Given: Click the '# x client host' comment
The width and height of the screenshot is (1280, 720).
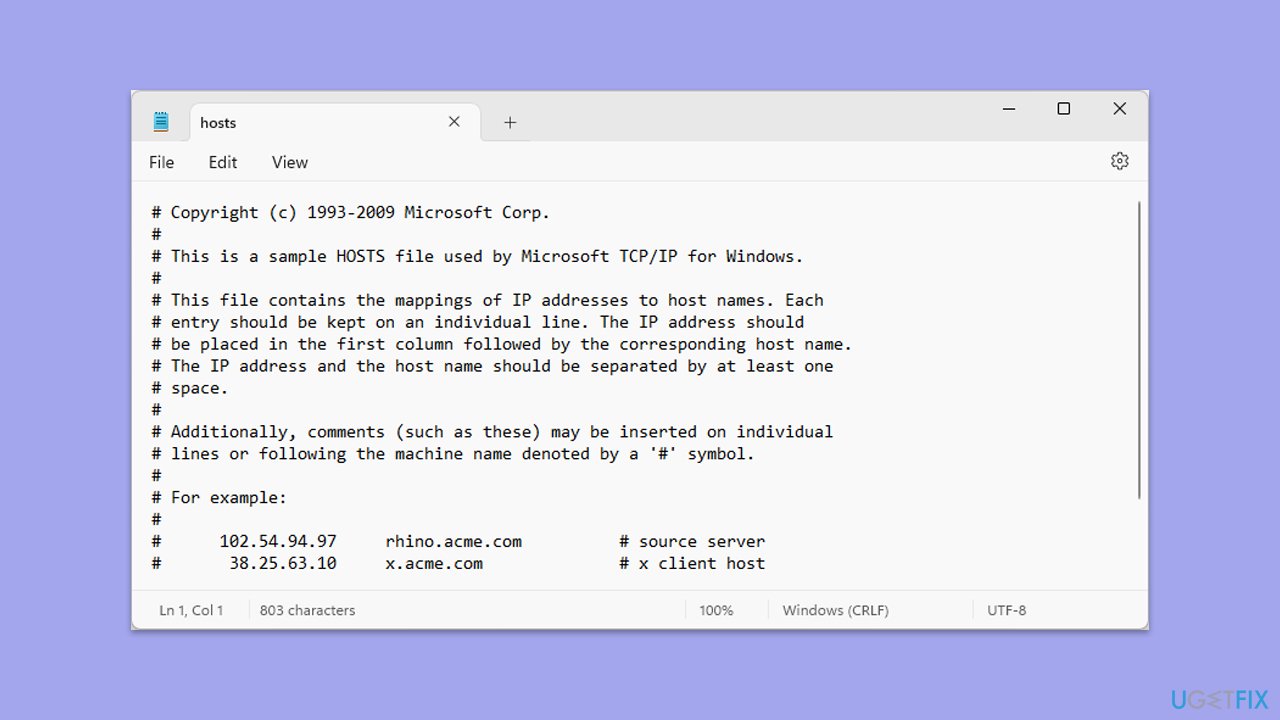Looking at the screenshot, I should 692,564.
